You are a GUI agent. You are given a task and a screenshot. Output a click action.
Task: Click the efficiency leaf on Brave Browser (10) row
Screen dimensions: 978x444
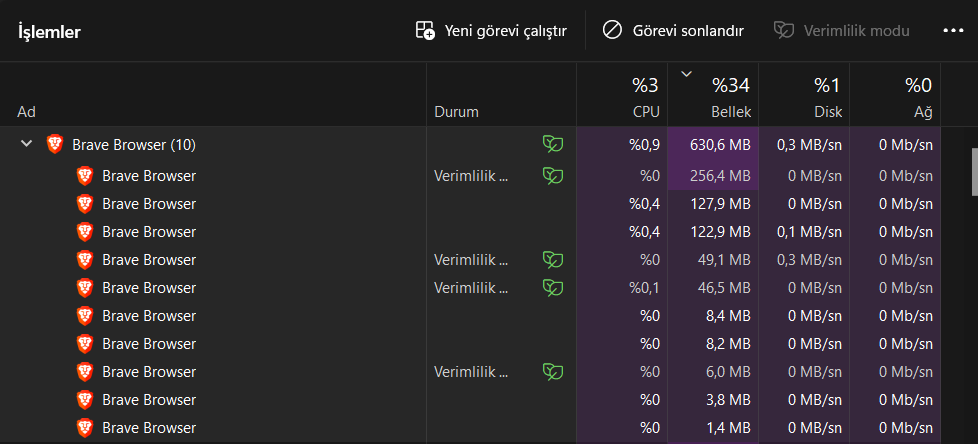(552, 145)
